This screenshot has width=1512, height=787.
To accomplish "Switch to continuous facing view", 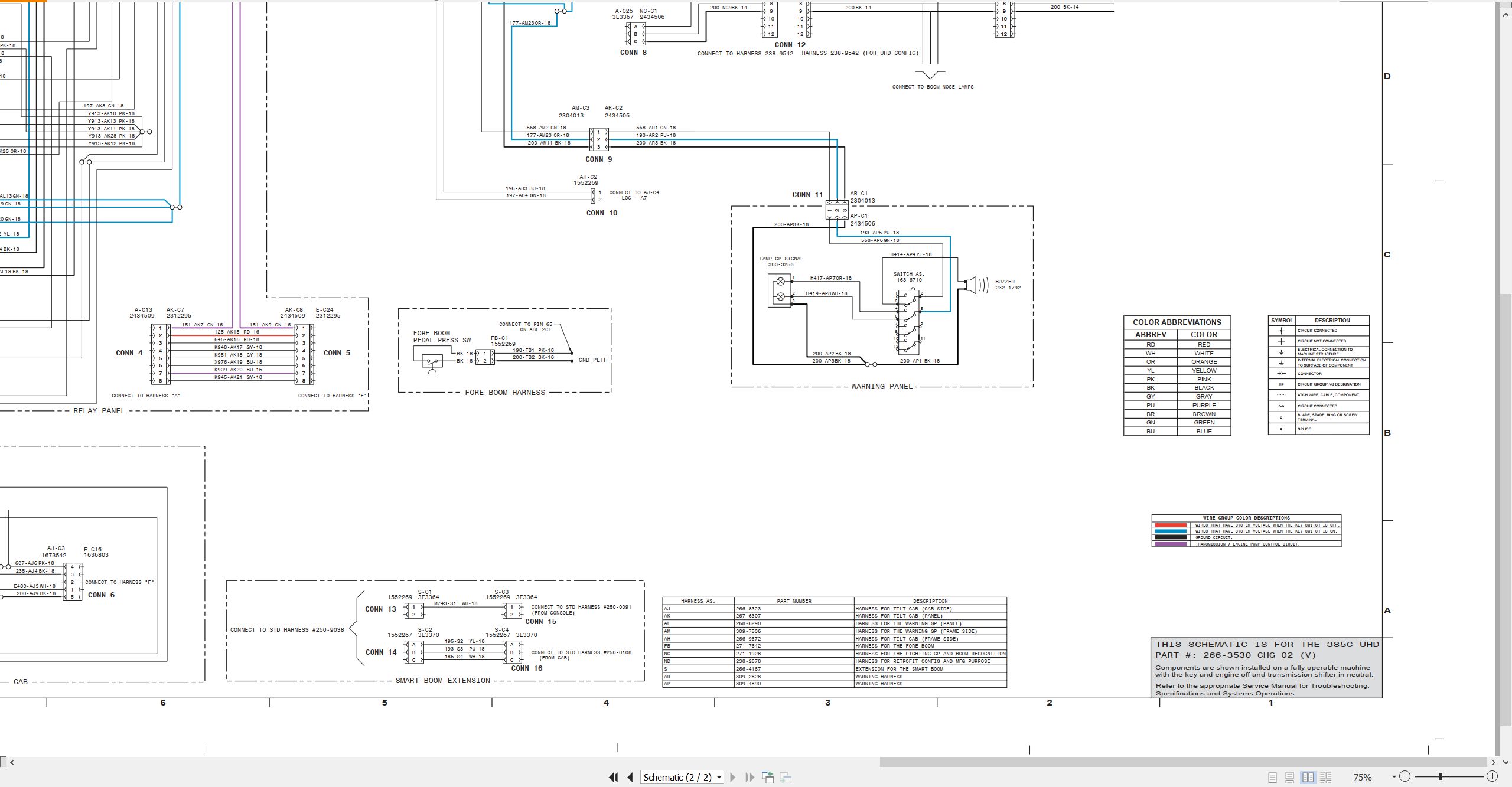I will coord(1325,778).
